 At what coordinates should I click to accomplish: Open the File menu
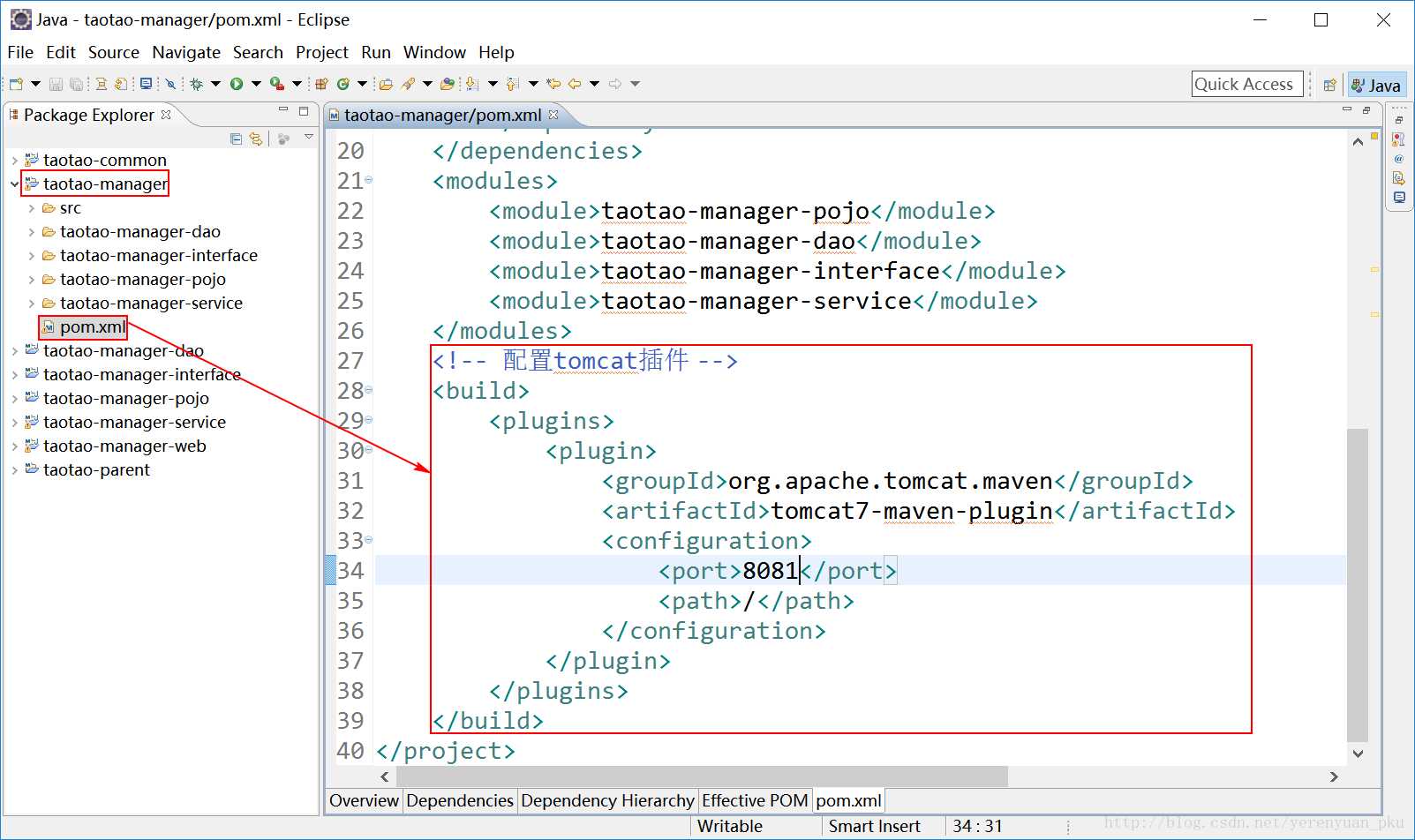[20, 52]
